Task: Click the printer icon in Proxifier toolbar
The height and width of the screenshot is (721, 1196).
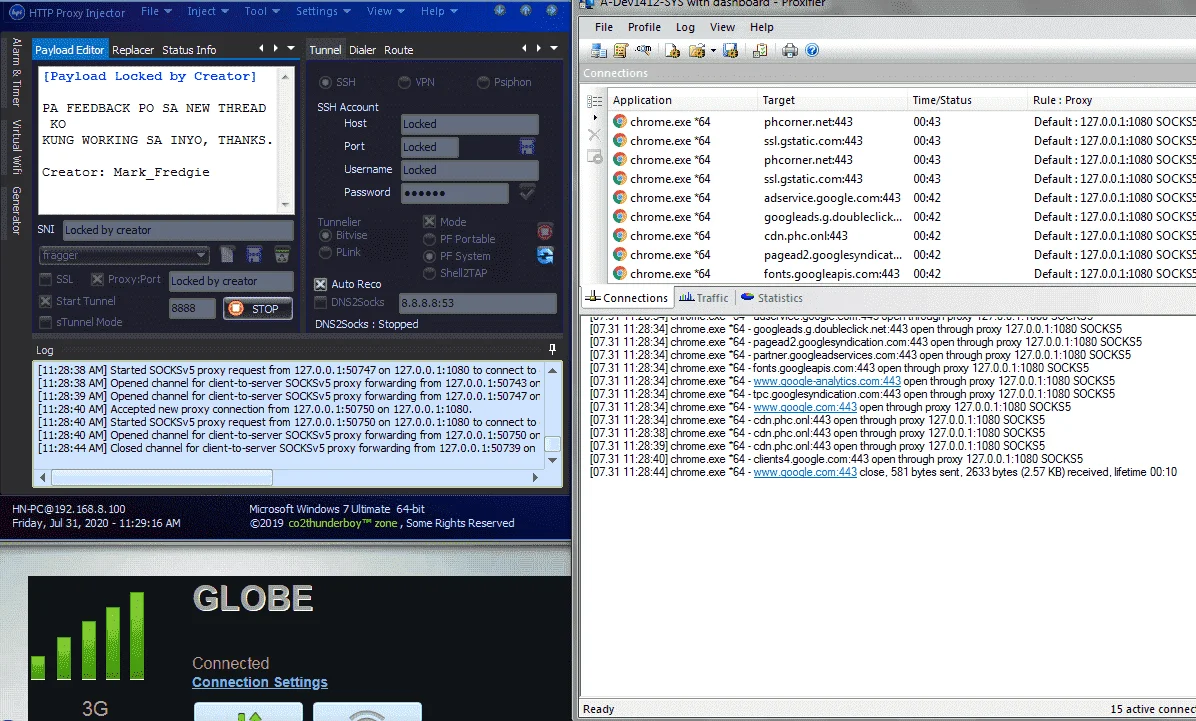Action: (789, 50)
